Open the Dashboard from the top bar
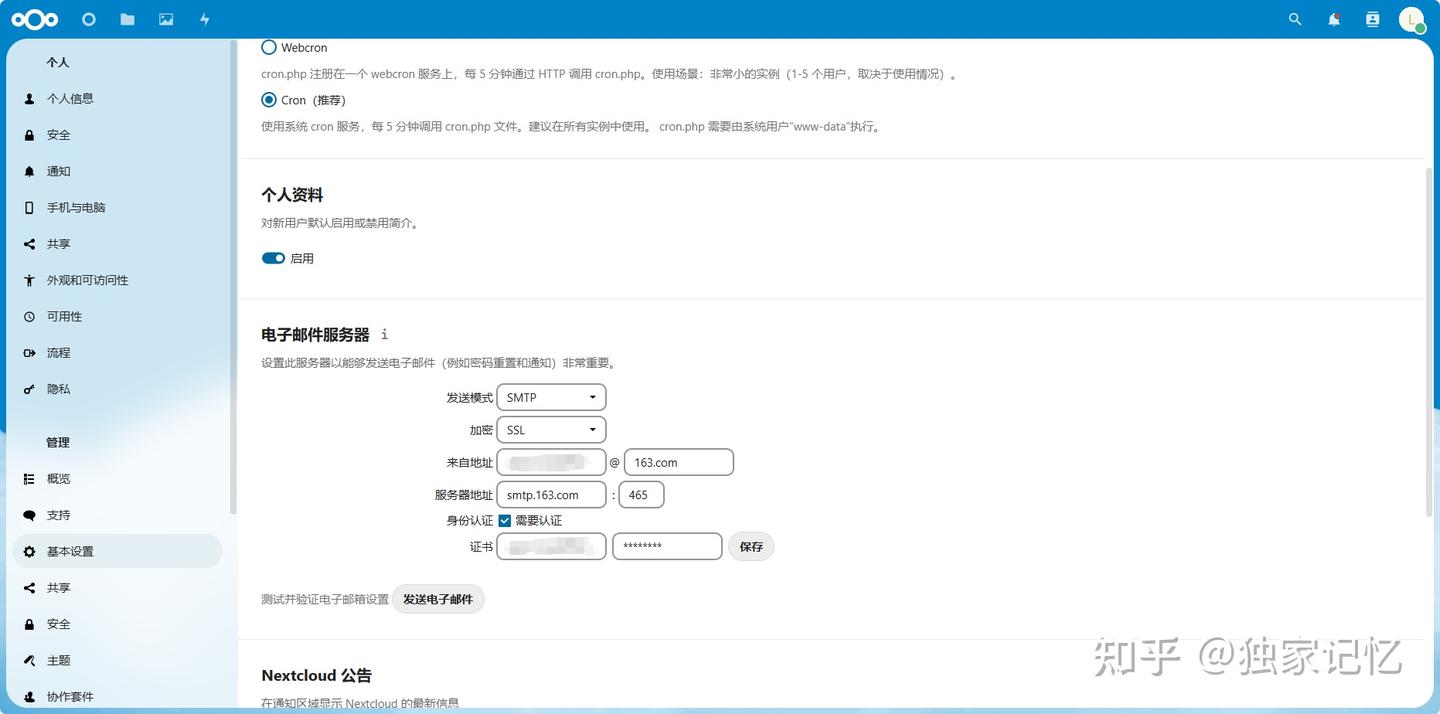This screenshot has height=714, width=1440. pos(88,19)
